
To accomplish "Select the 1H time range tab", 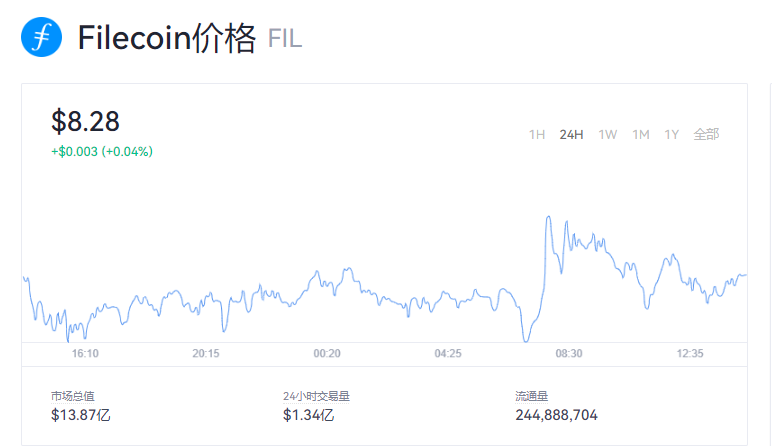I will (537, 134).
